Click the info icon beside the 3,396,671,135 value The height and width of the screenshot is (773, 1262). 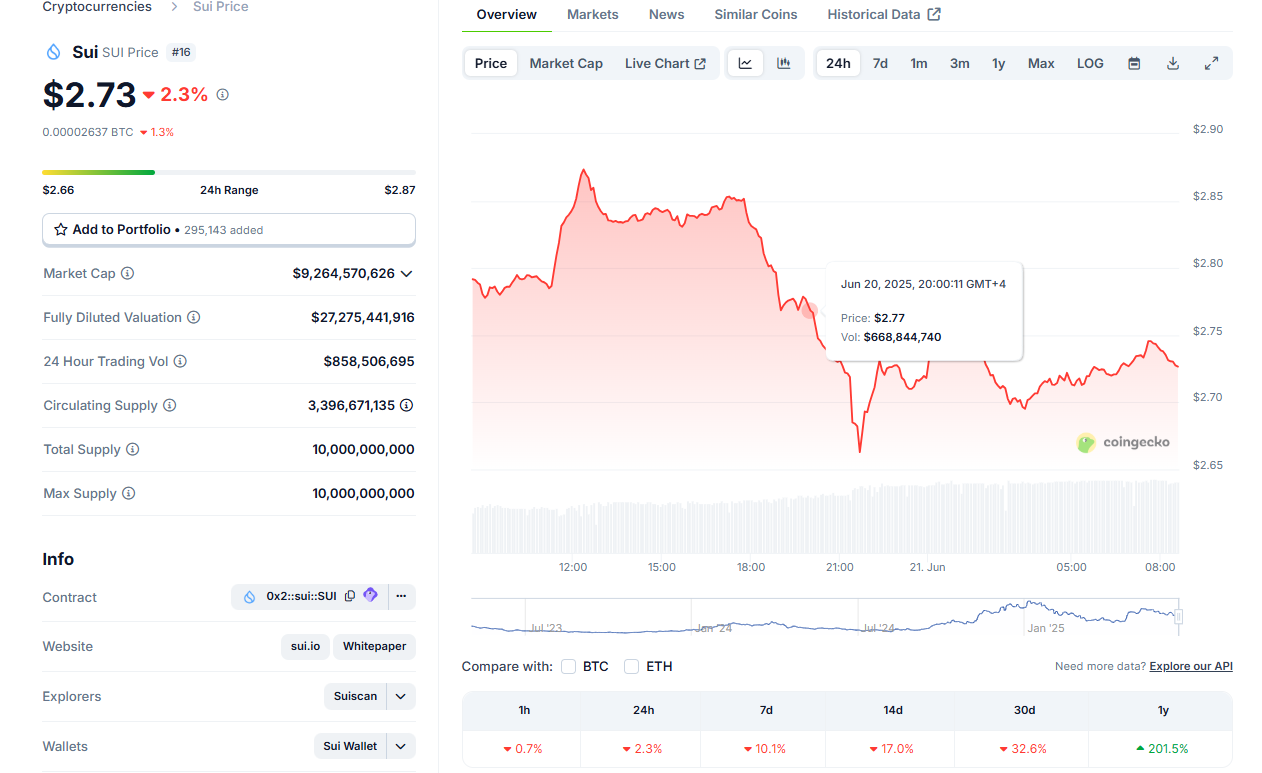point(406,405)
